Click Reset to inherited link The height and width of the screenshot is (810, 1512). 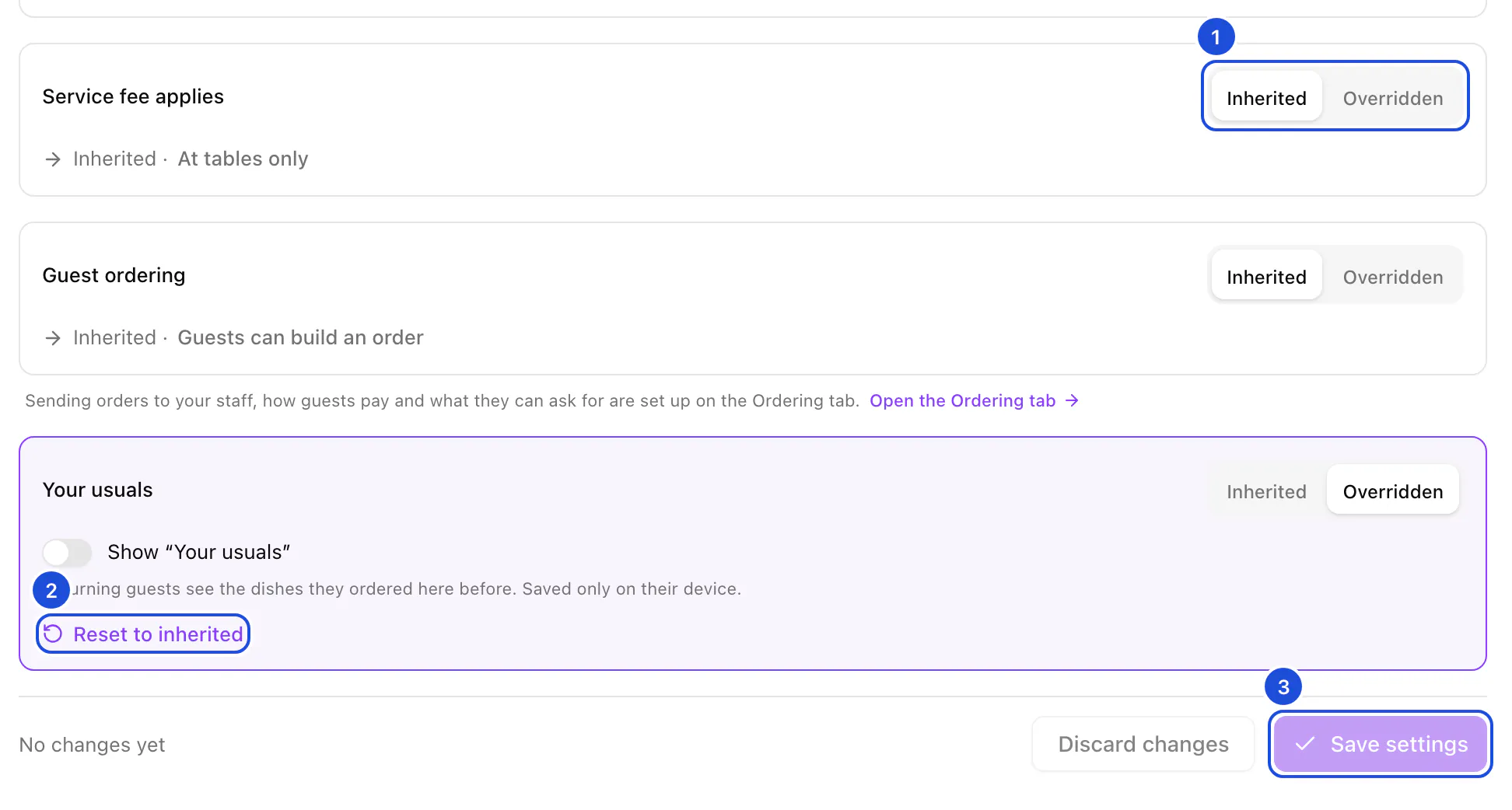tap(144, 634)
